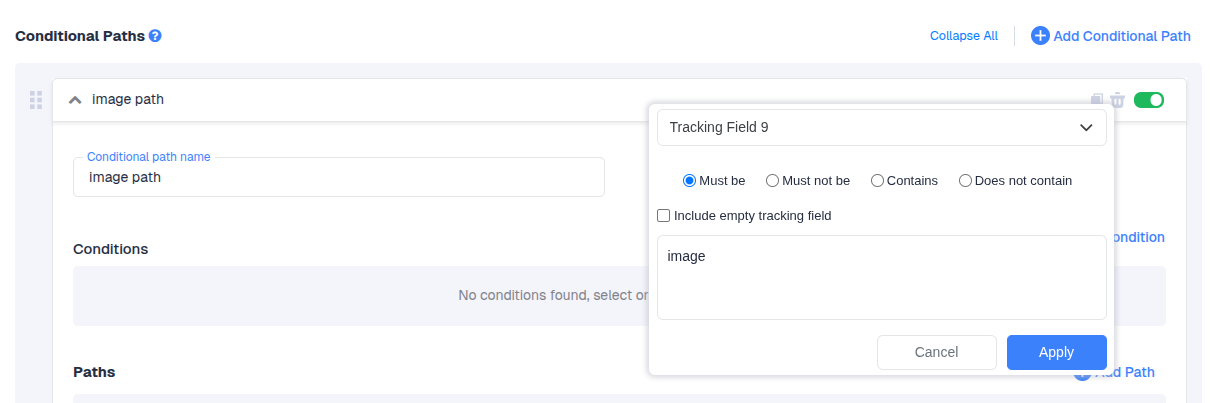Choose the Contains radio option
This screenshot has height=403, width=1214.
[x=877, y=181]
